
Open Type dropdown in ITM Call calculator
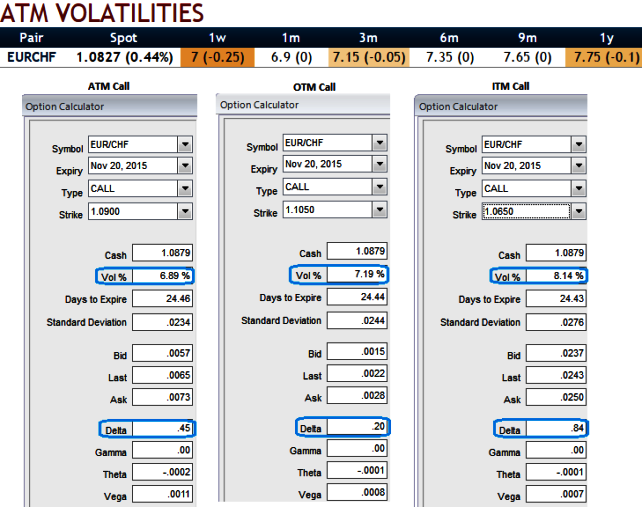[579, 188]
